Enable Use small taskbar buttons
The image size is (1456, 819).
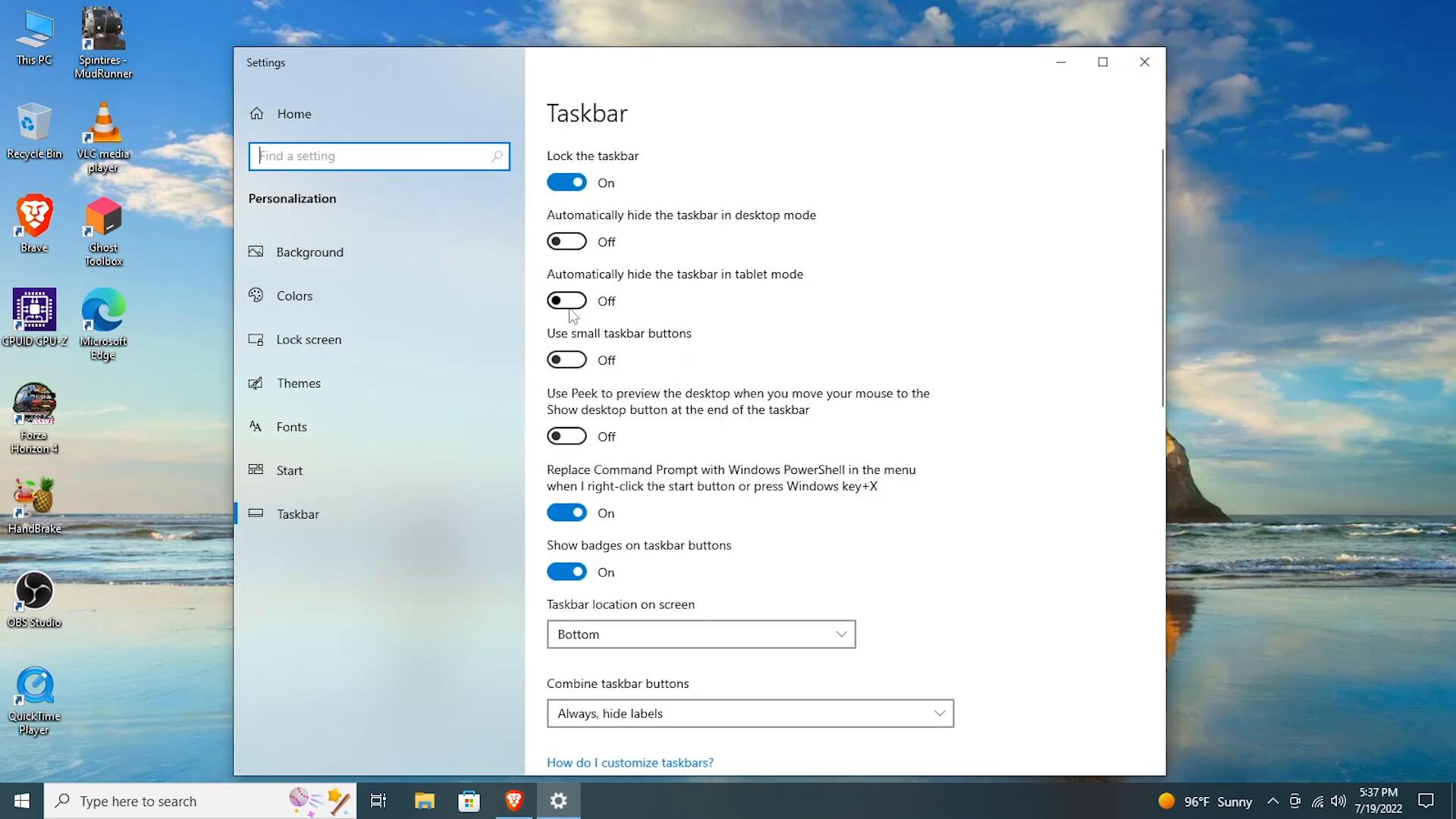pos(566,360)
